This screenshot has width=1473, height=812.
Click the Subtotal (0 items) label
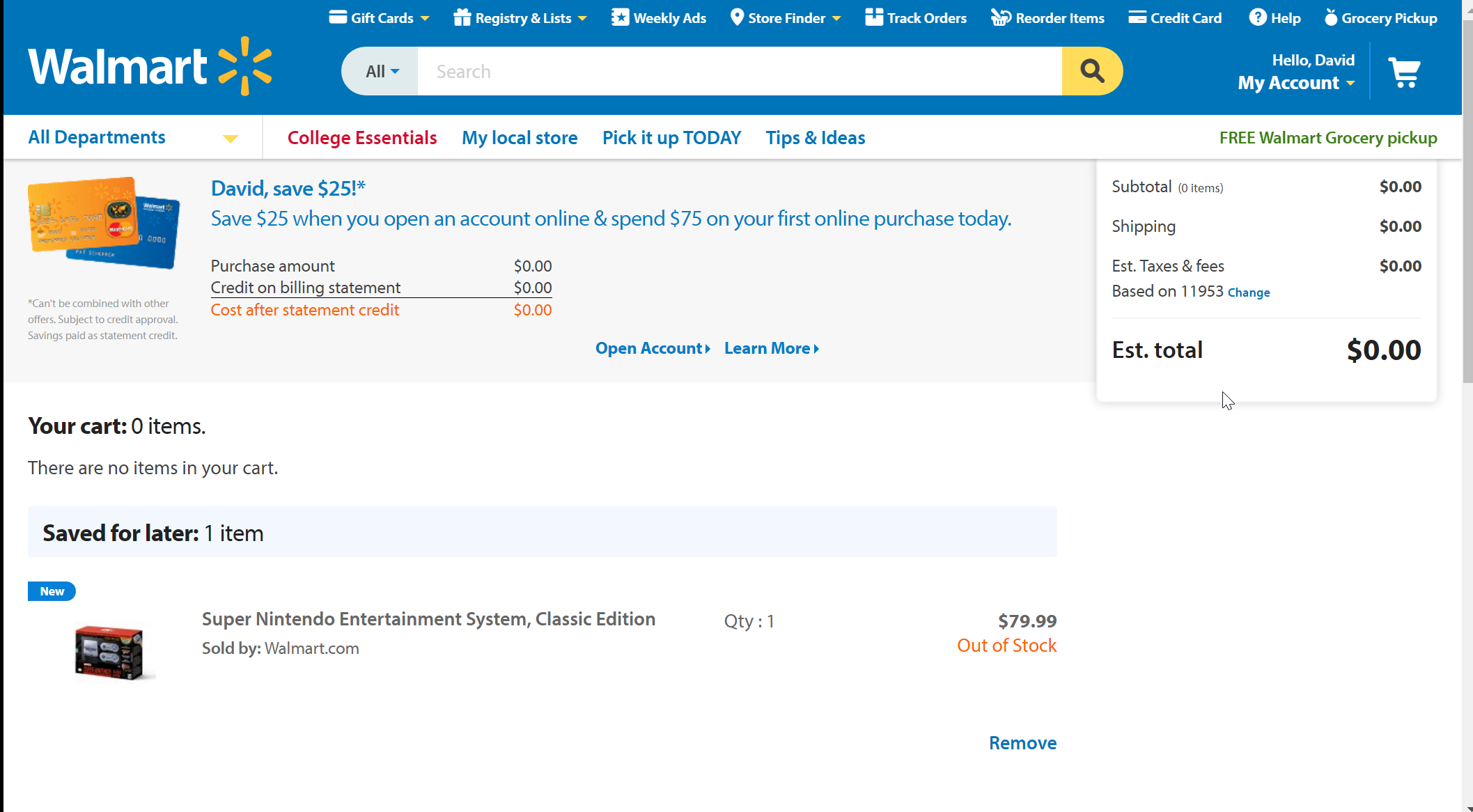coord(1167,187)
